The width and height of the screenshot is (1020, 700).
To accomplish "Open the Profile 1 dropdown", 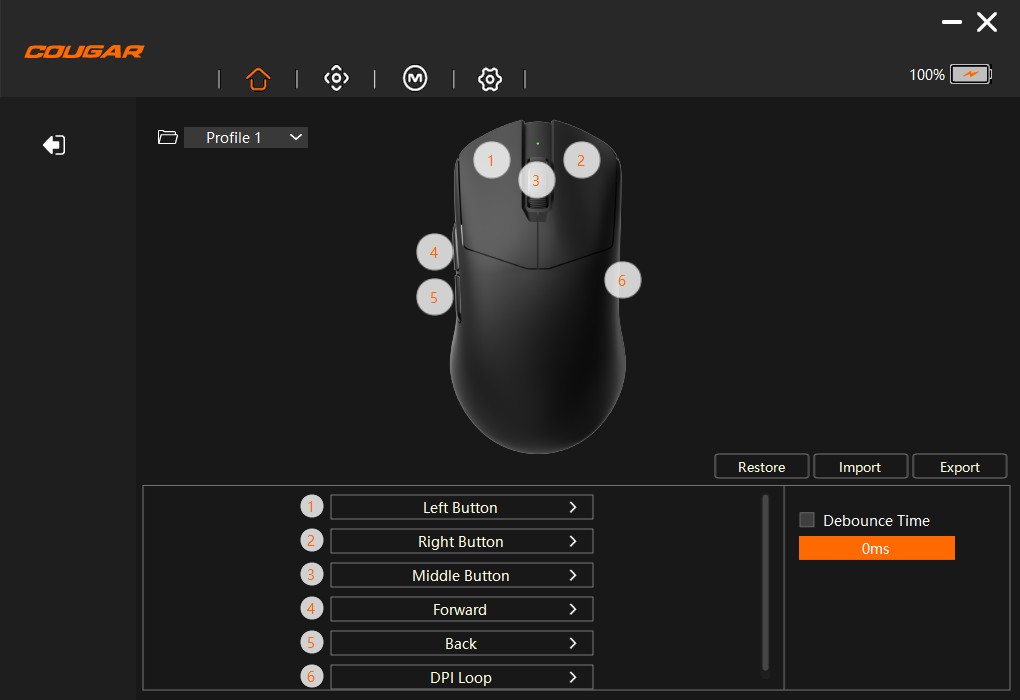I will click(x=246, y=137).
